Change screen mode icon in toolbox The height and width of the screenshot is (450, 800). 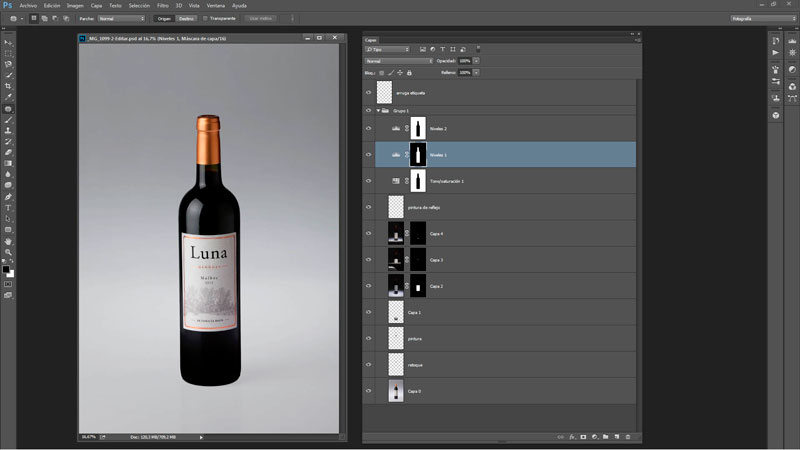8,295
